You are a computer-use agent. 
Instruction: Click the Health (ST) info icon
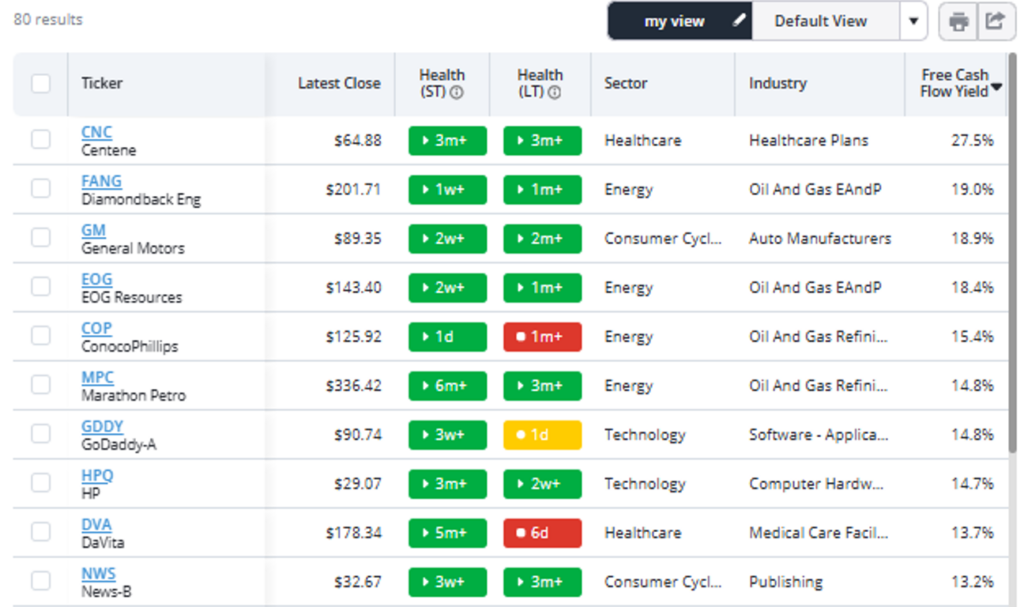[x=456, y=92]
